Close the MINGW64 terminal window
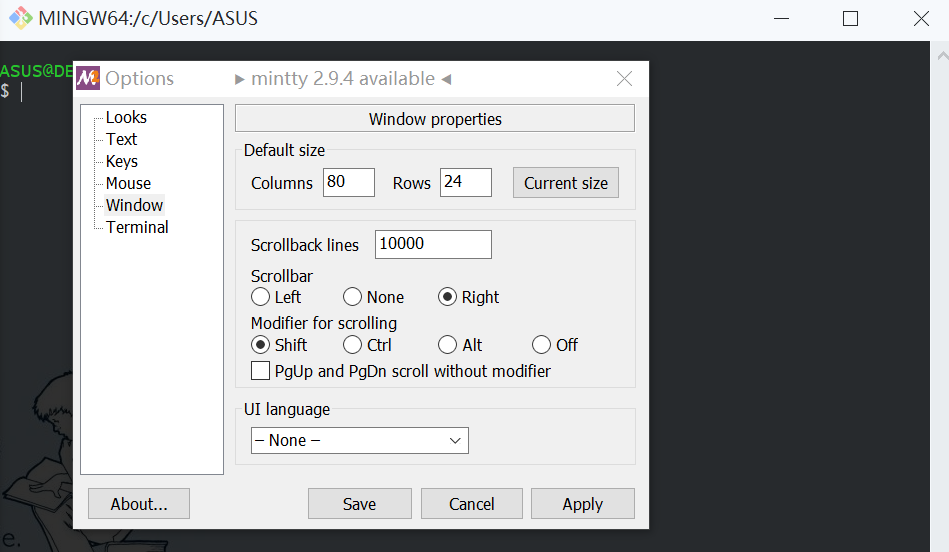 pos(921,19)
